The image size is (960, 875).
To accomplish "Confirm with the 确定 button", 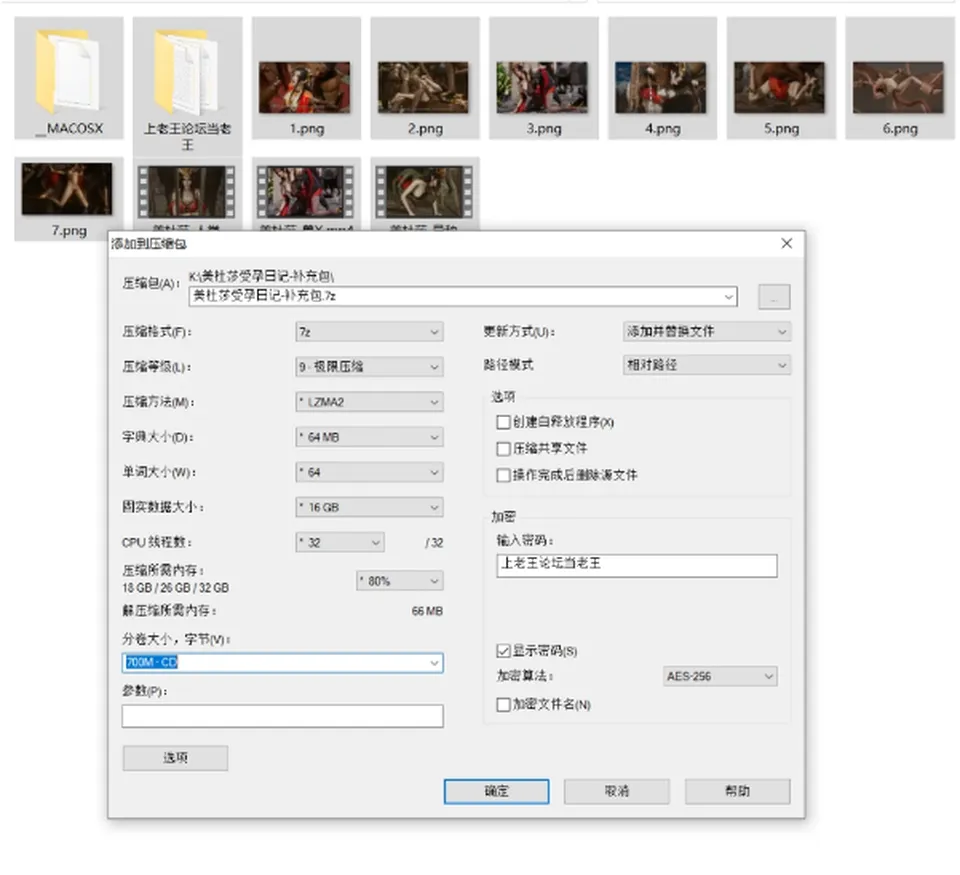I will coord(496,791).
